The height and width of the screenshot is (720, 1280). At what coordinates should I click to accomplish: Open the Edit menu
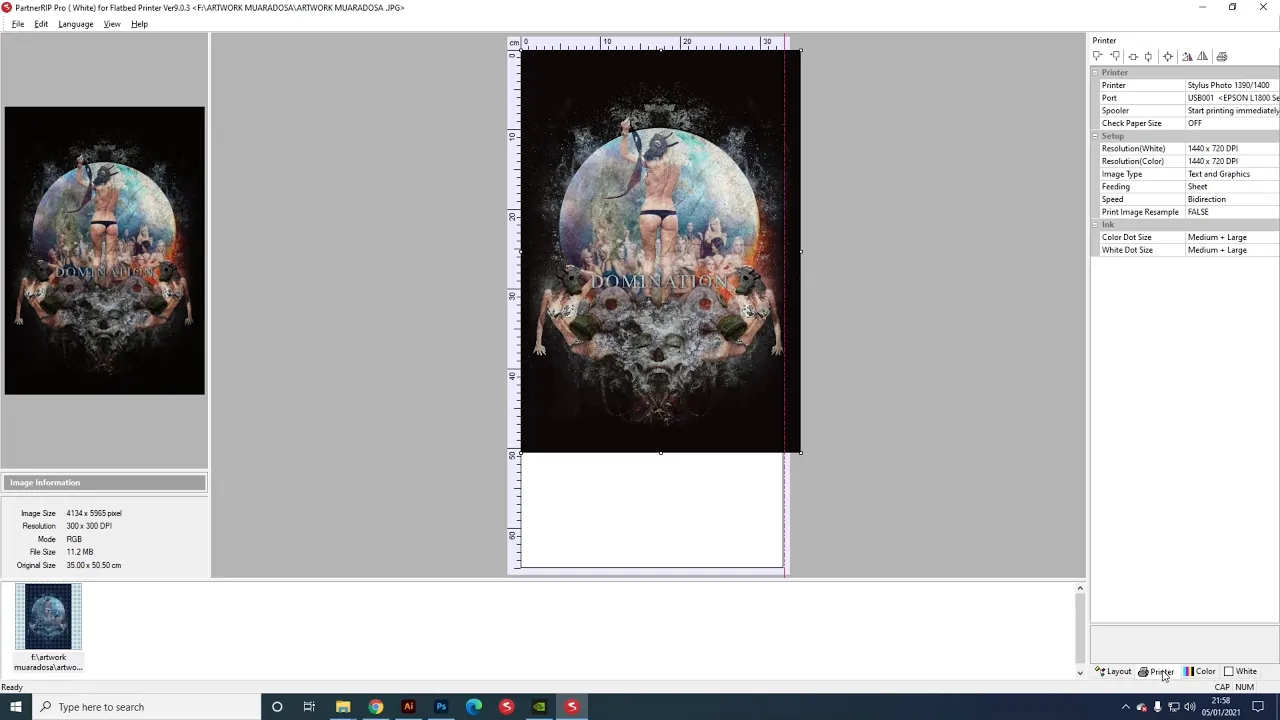pyautogui.click(x=41, y=24)
